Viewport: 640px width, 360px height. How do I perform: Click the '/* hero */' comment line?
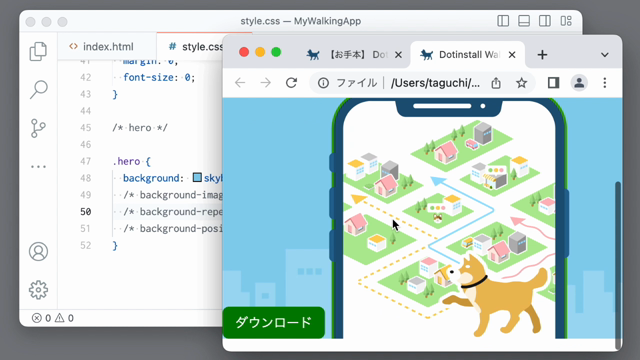coord(140,128)
